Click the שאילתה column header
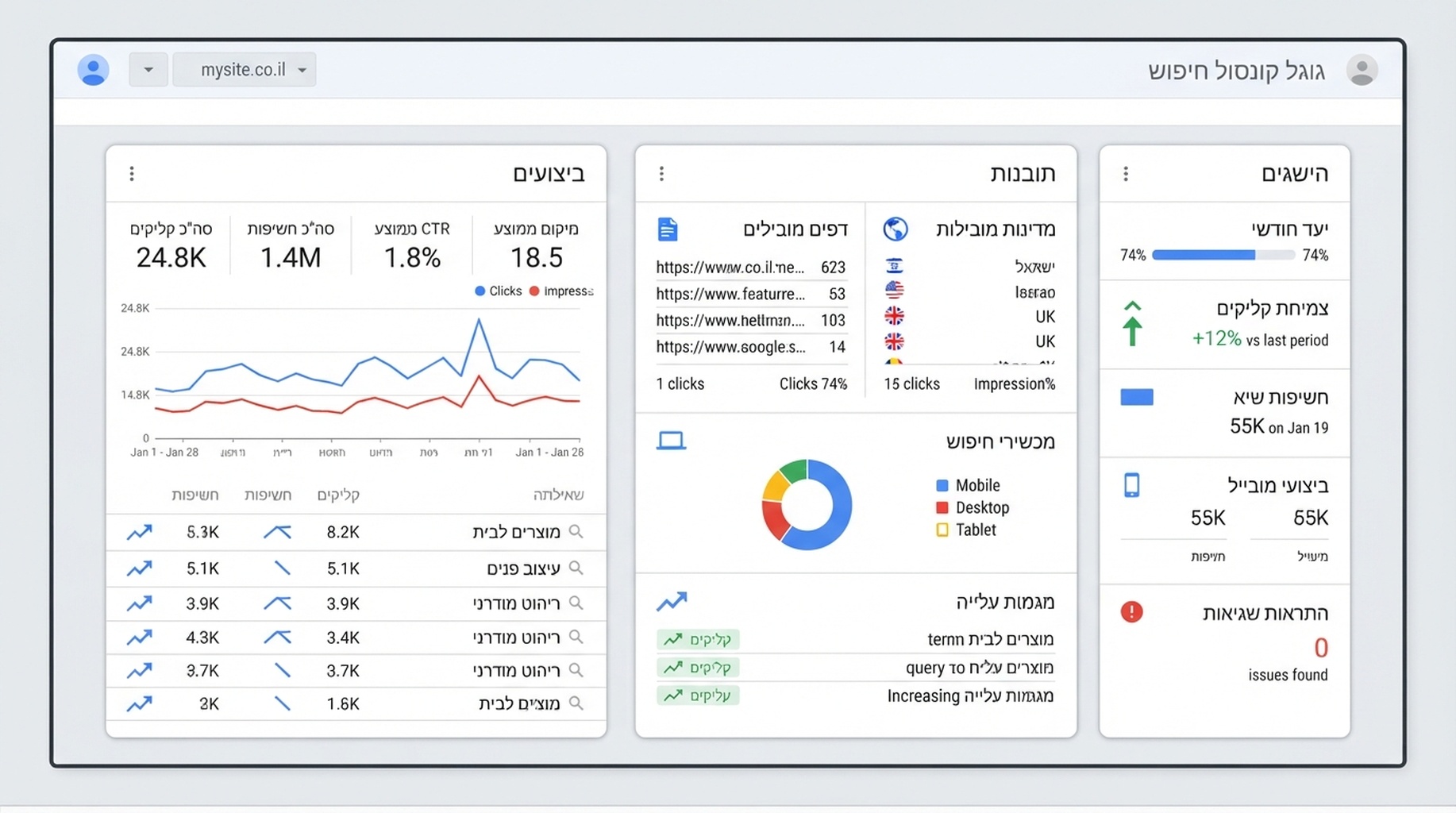This screenshot has height=813, width=1456. 558,495
